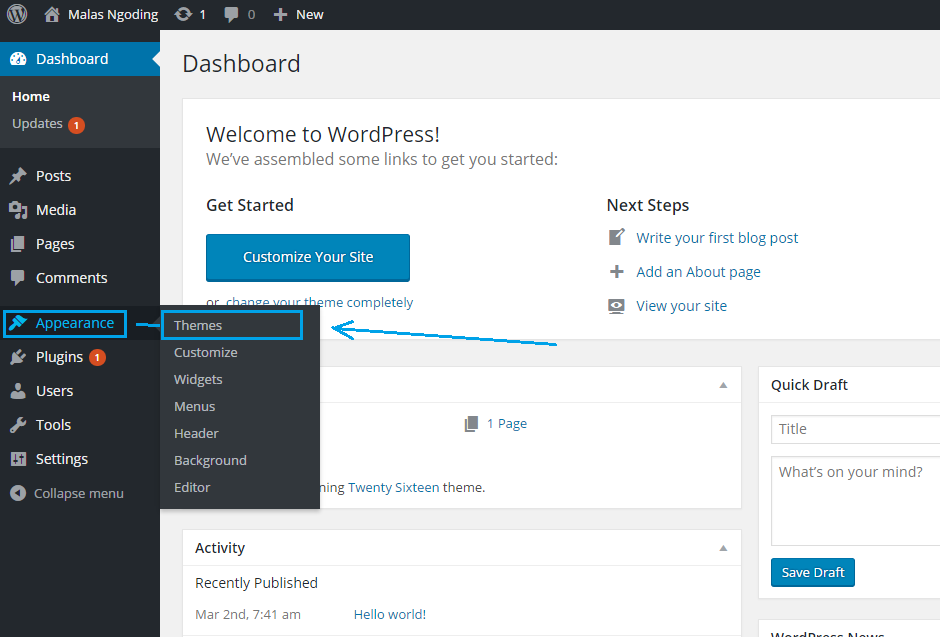This screenshot has width=940, height=637.
Task: Click the plus New icon in admin bar
Action: coord(281,14)
